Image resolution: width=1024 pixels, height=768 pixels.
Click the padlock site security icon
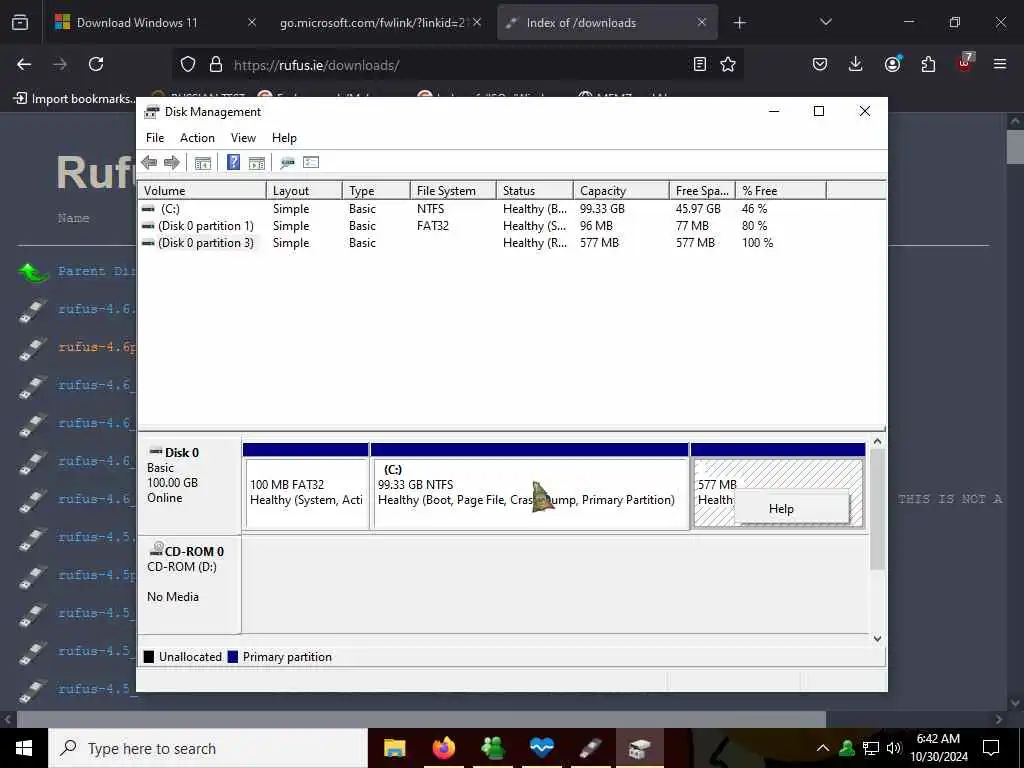pos(216,65)
